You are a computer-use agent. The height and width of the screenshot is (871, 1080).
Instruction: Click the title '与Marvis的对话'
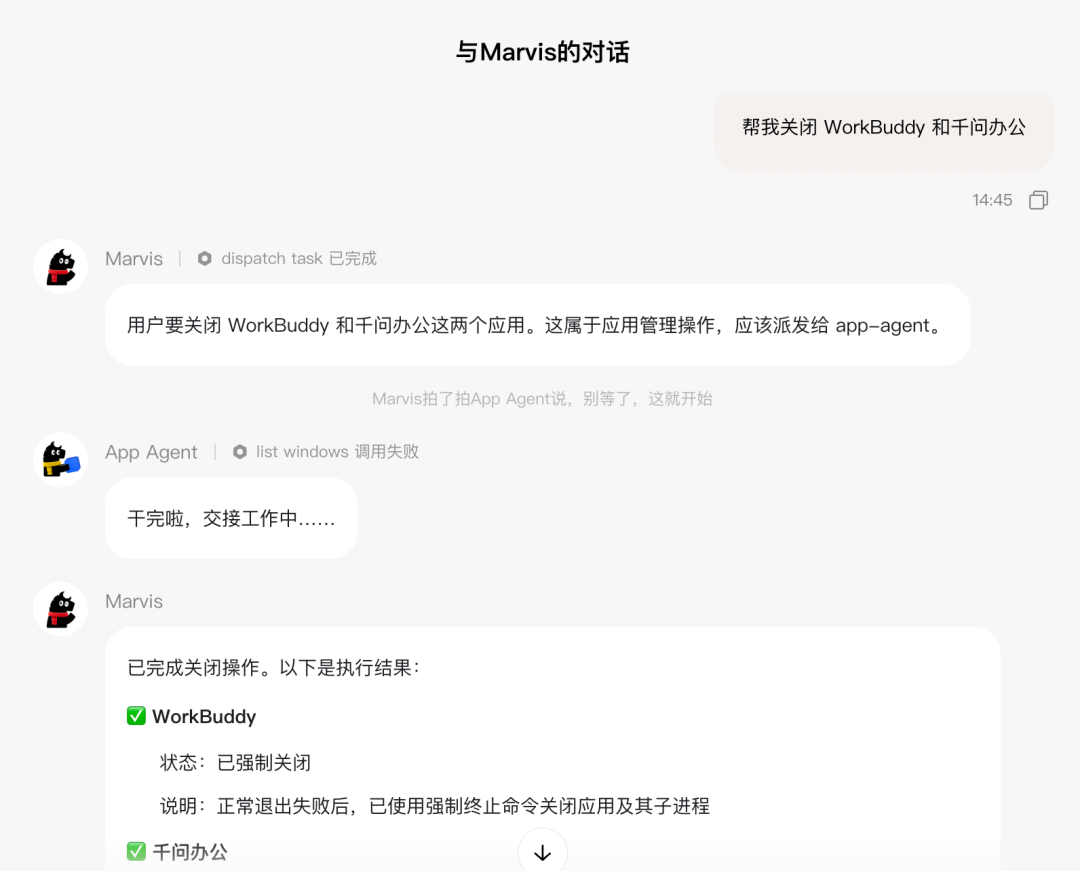coord(543,52)
